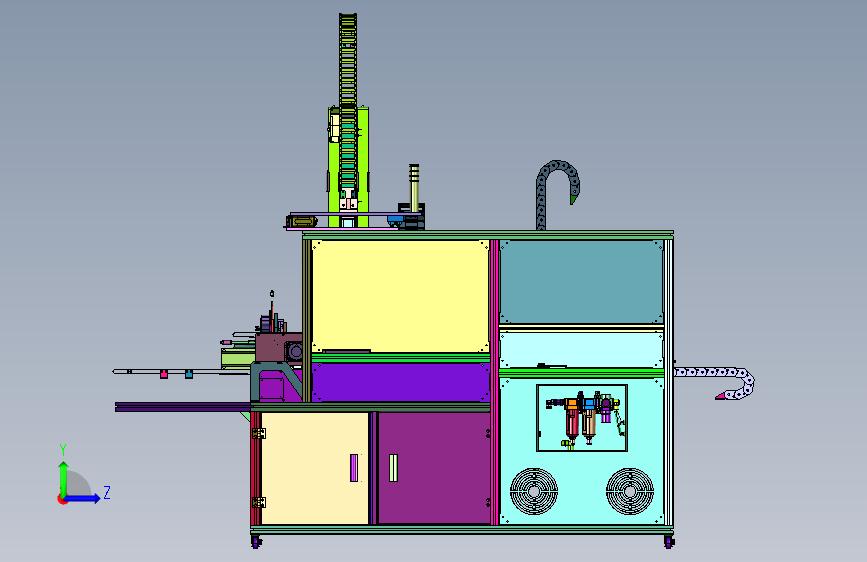Select the green top plate of frame
The height and width of the screenshot is (562, 867).
488,233
